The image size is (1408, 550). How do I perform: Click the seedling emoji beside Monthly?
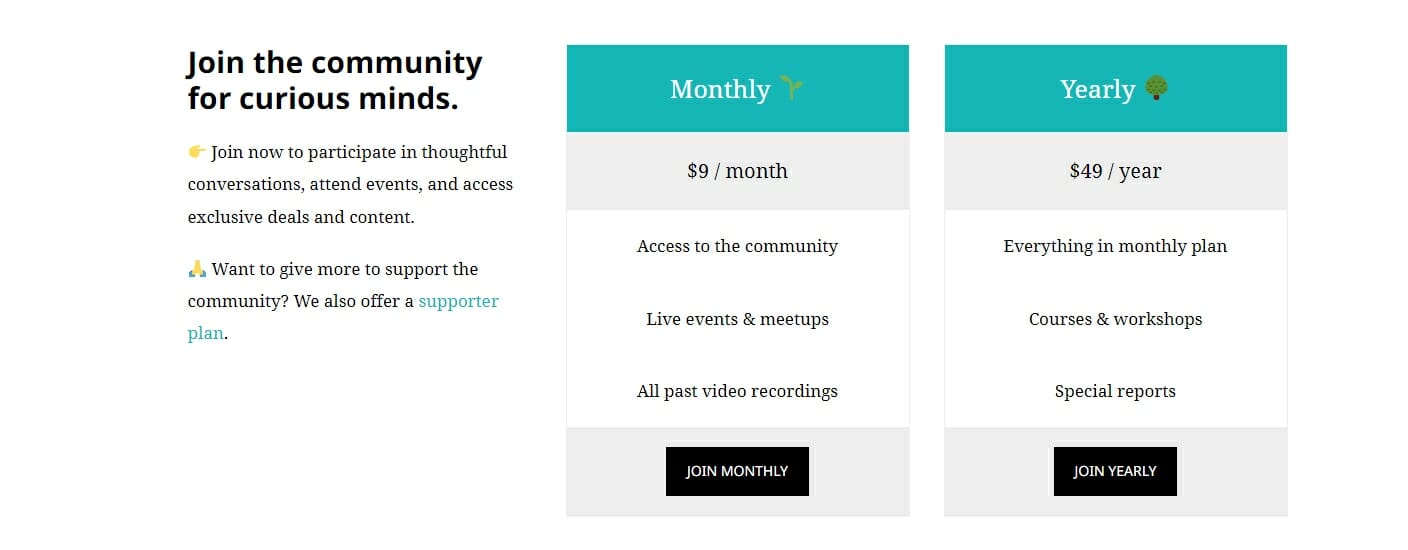point(791,88)
